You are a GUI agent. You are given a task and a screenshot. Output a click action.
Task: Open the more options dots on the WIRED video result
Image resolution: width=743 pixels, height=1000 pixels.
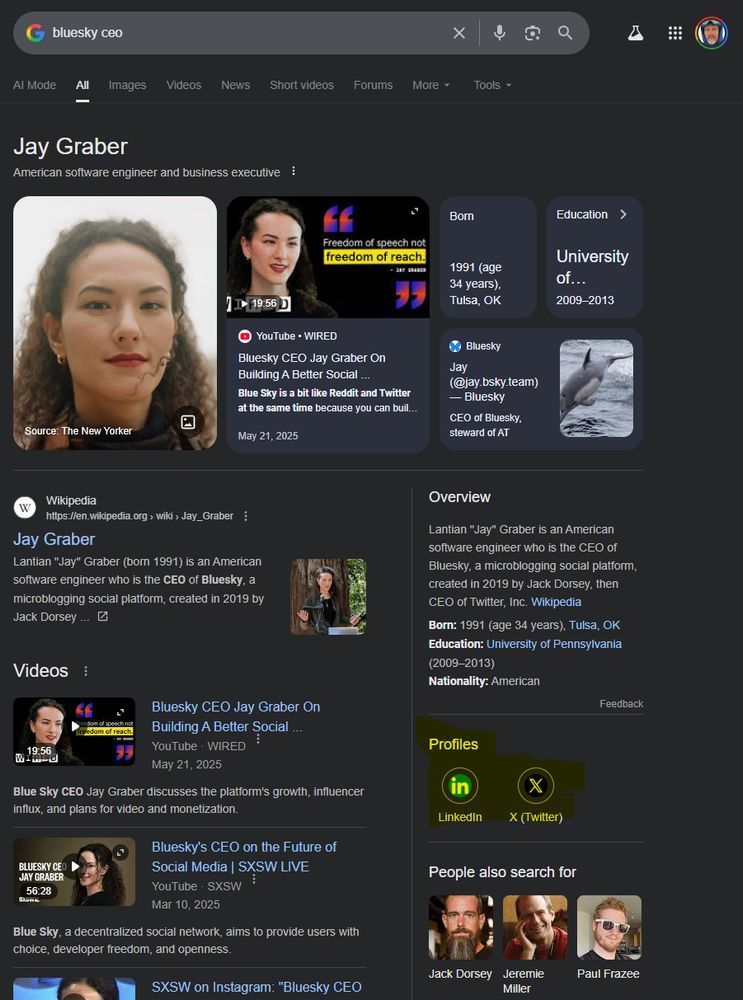258,739
